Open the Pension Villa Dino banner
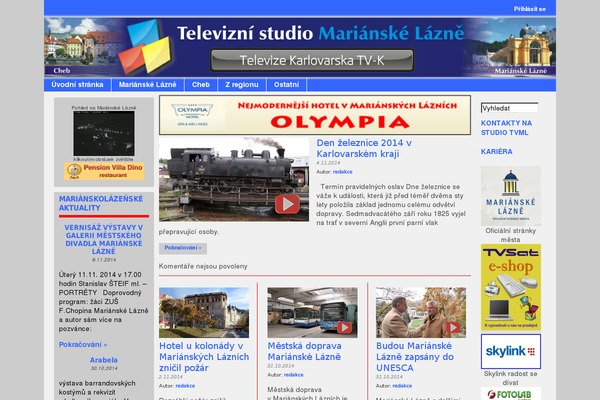 104,171
